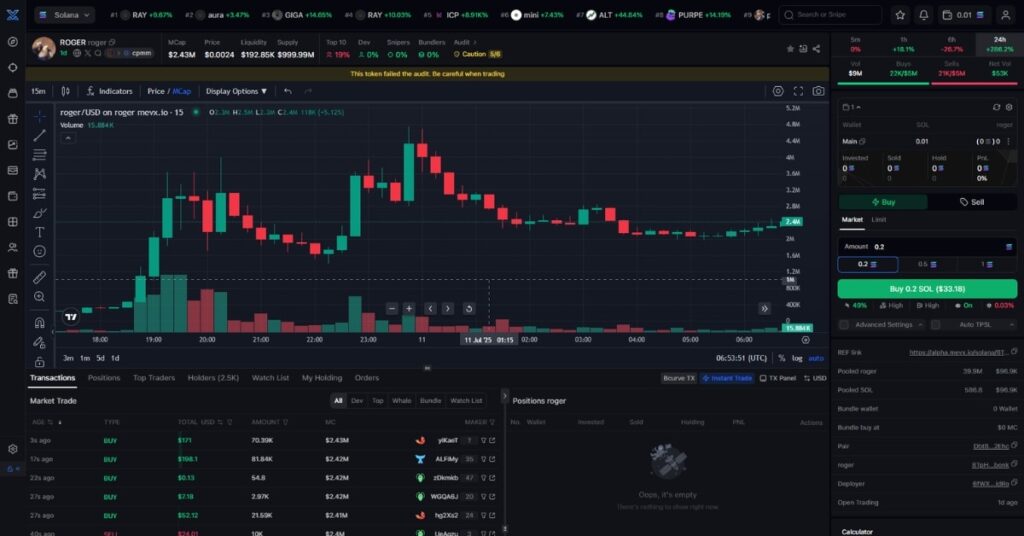The width and height of the screenshot is (1024, 536).
Task: Select the Sell order side
Action: click(972, 202)
